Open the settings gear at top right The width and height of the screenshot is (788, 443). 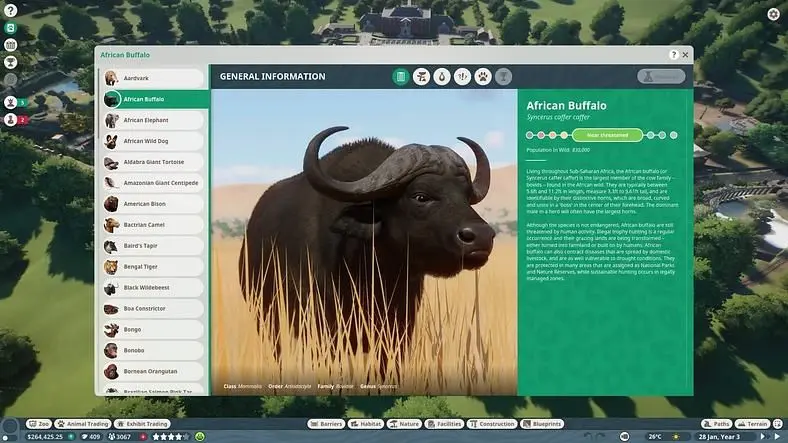coord(773,14)
